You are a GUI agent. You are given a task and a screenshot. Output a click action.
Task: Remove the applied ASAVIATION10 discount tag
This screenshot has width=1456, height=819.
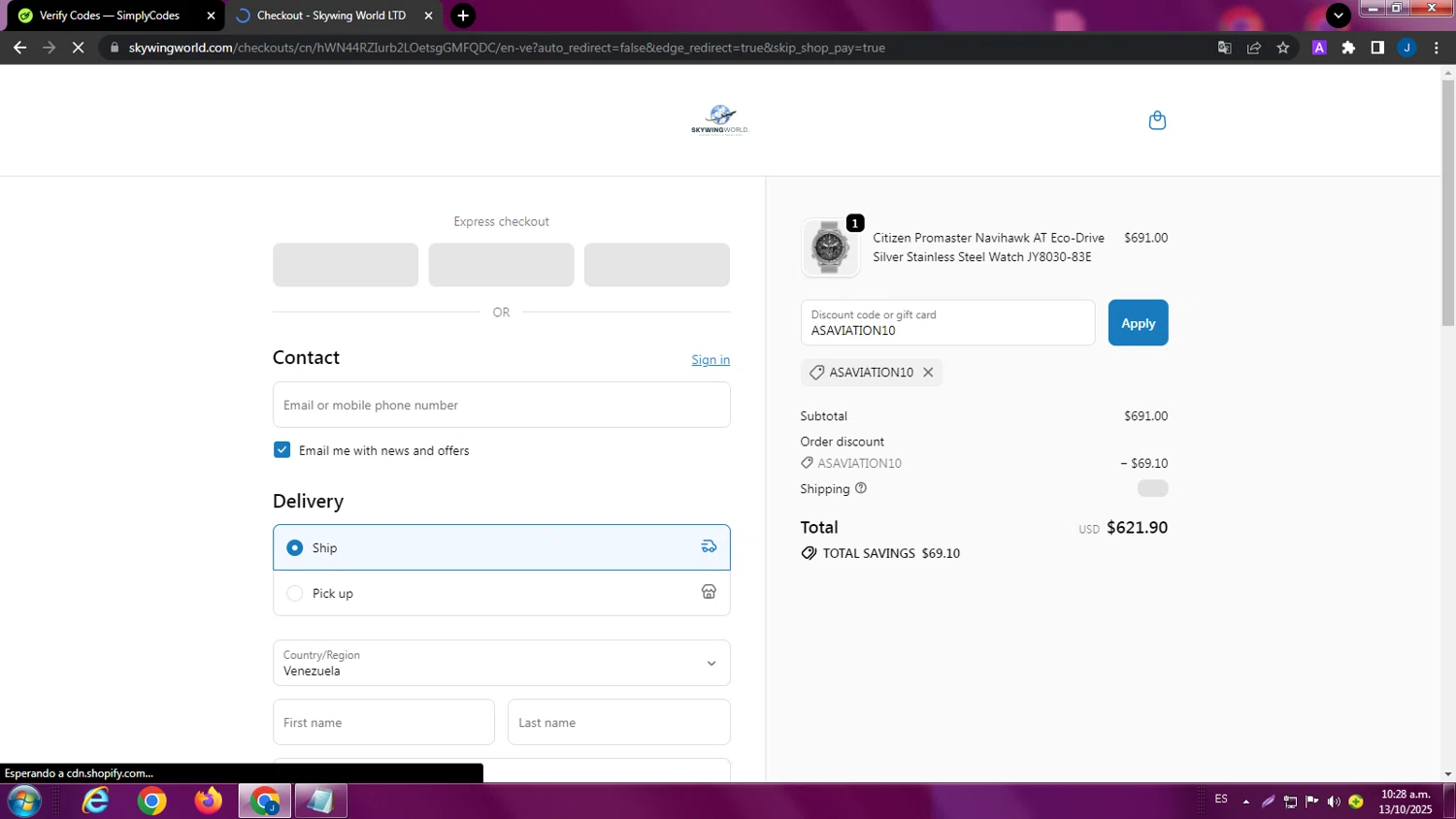[928, 373]
